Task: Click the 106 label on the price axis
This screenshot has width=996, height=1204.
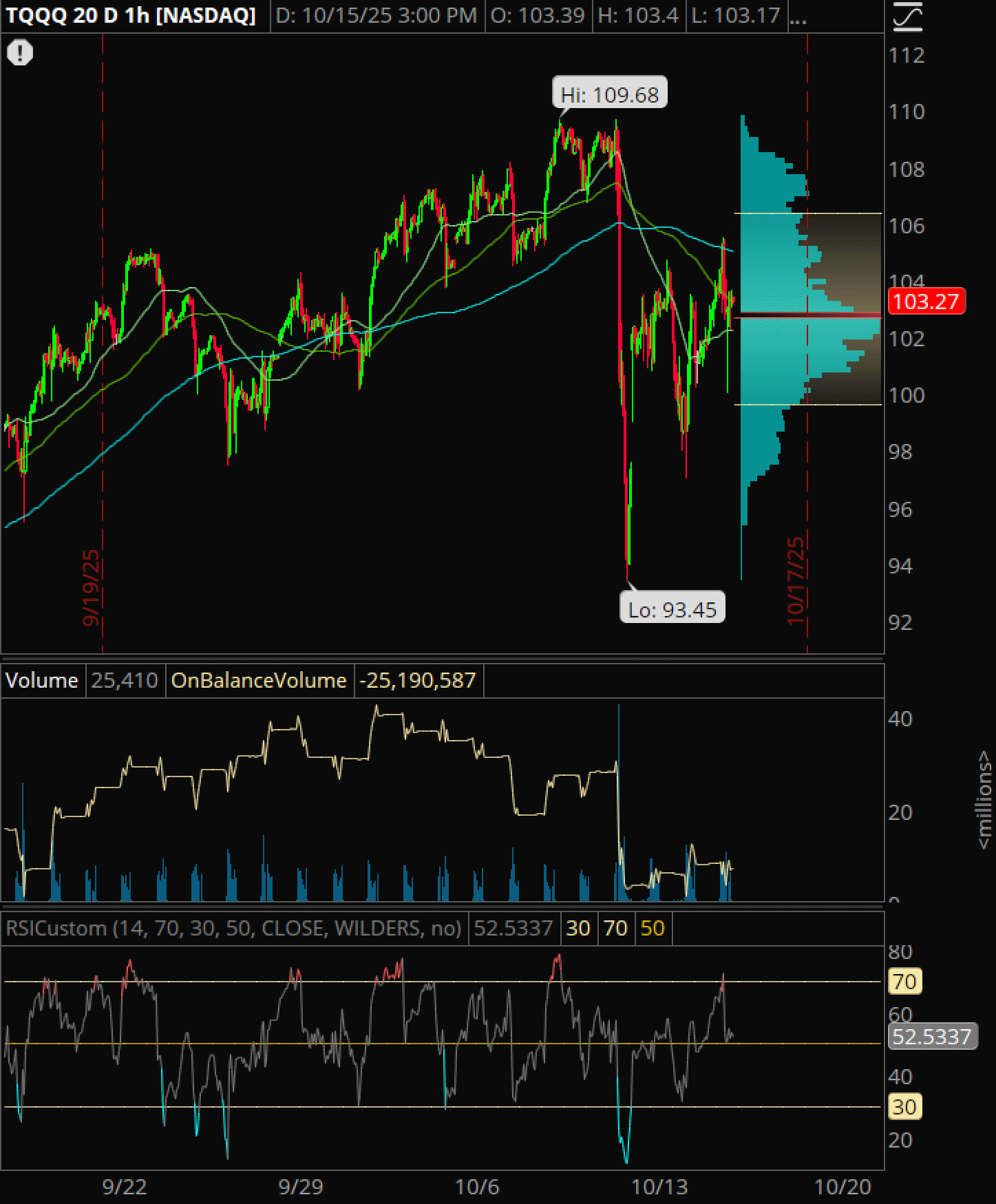Action: [x=907, y=226]
